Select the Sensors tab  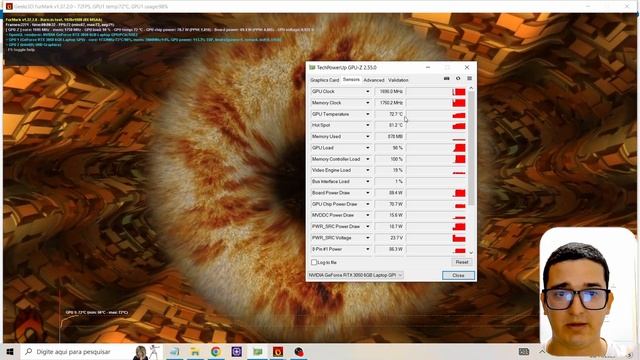(x=351, y=80)
